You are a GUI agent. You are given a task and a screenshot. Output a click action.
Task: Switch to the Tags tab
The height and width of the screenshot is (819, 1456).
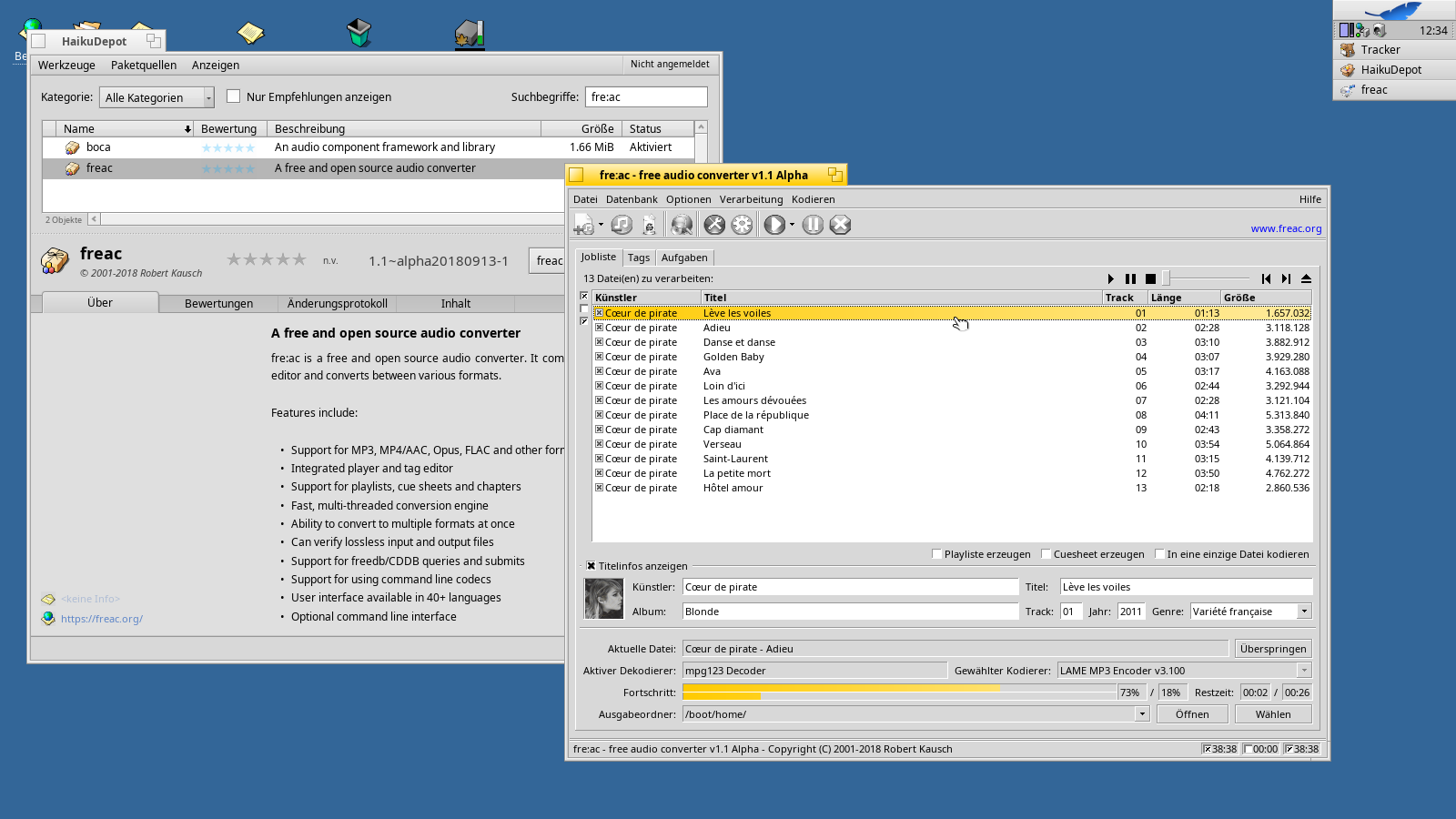click(x=639, y=258)
